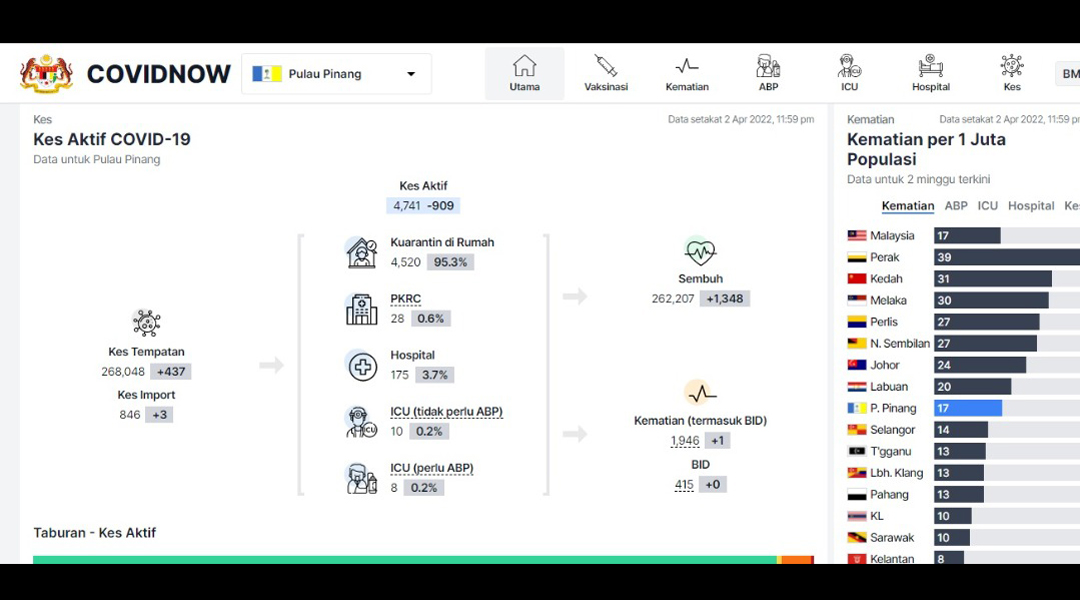Go to the Utama home tab
This screenshot has height=600, width=1080.
[524, 73]
